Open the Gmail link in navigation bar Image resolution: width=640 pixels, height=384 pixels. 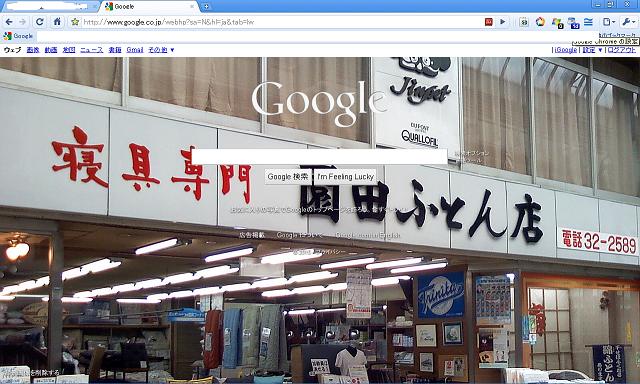pos(135,50)
